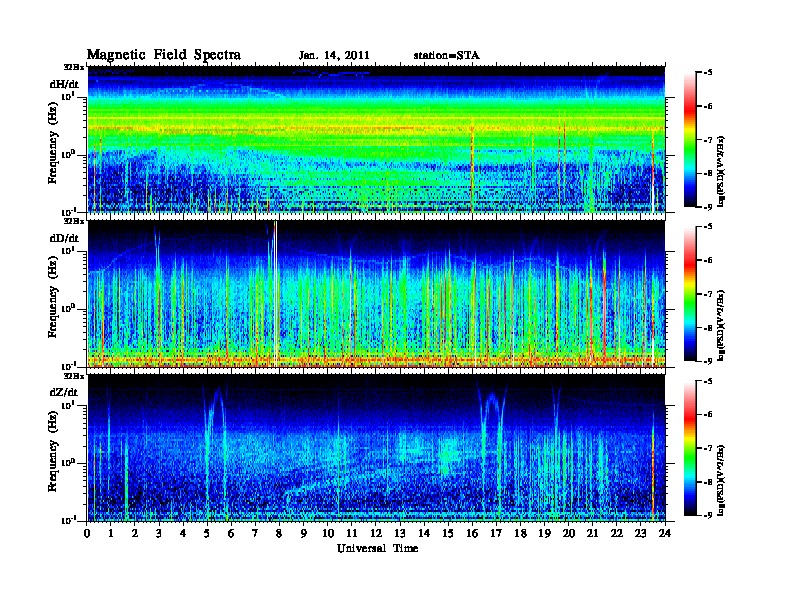Click hour tick label '6' on time axis

pyautogui.click(x=231, y=533)
